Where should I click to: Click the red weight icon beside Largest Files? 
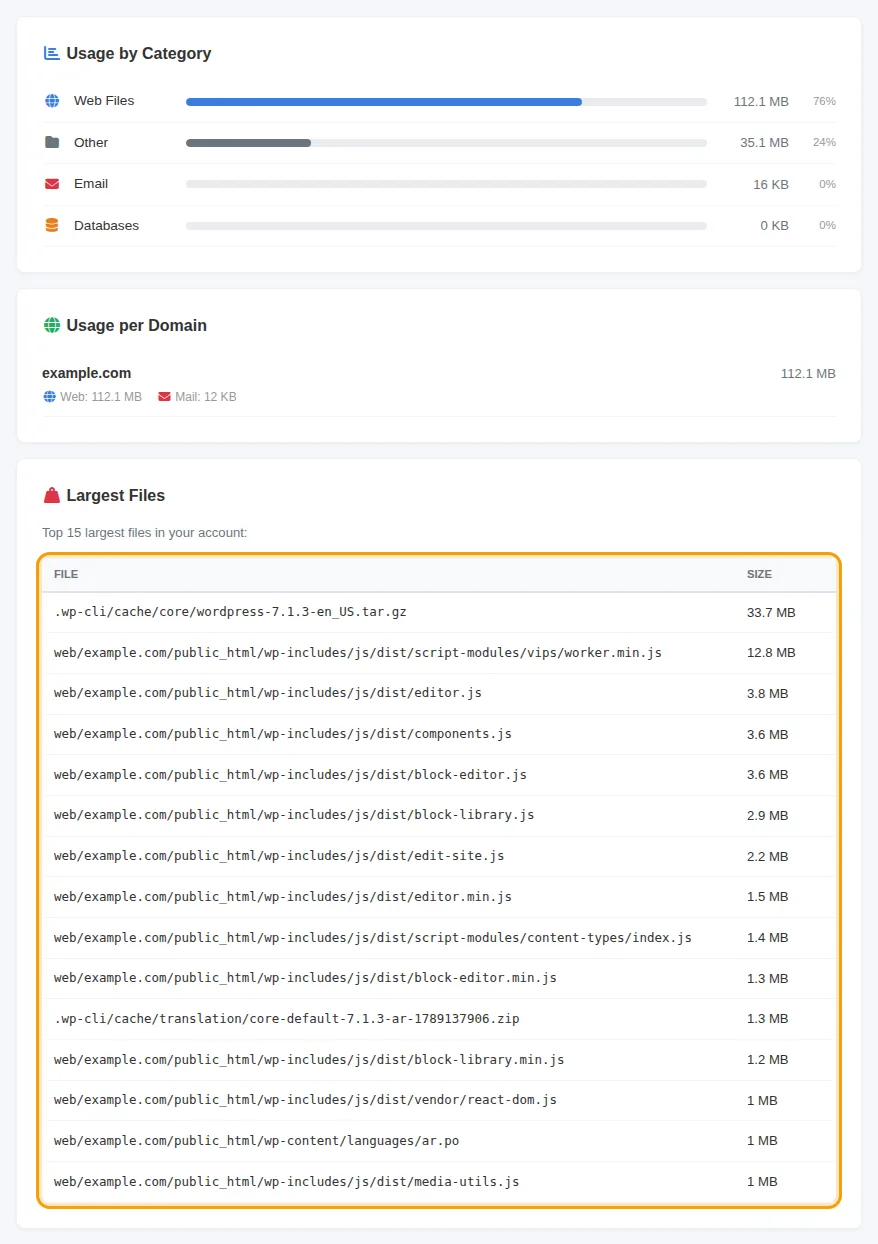coord(51,495)
